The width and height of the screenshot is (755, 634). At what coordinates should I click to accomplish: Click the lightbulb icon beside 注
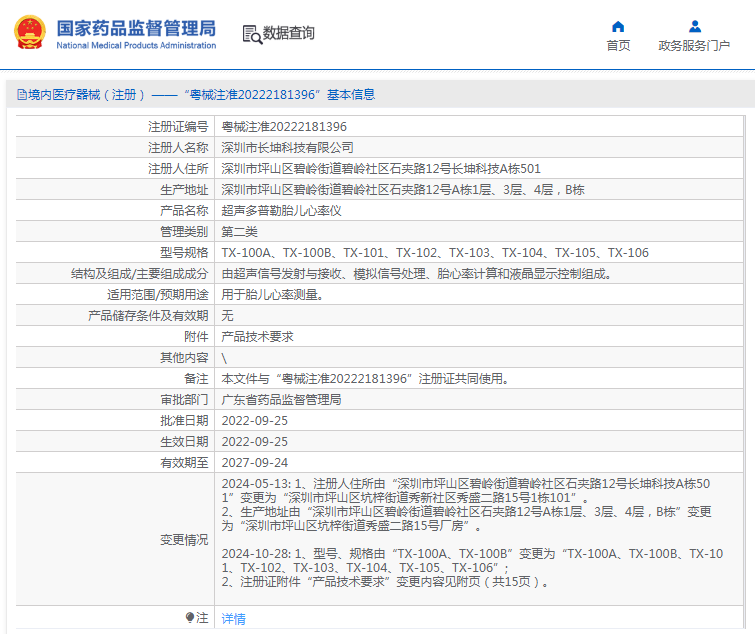pyautogui.click(x=190, y=617)
